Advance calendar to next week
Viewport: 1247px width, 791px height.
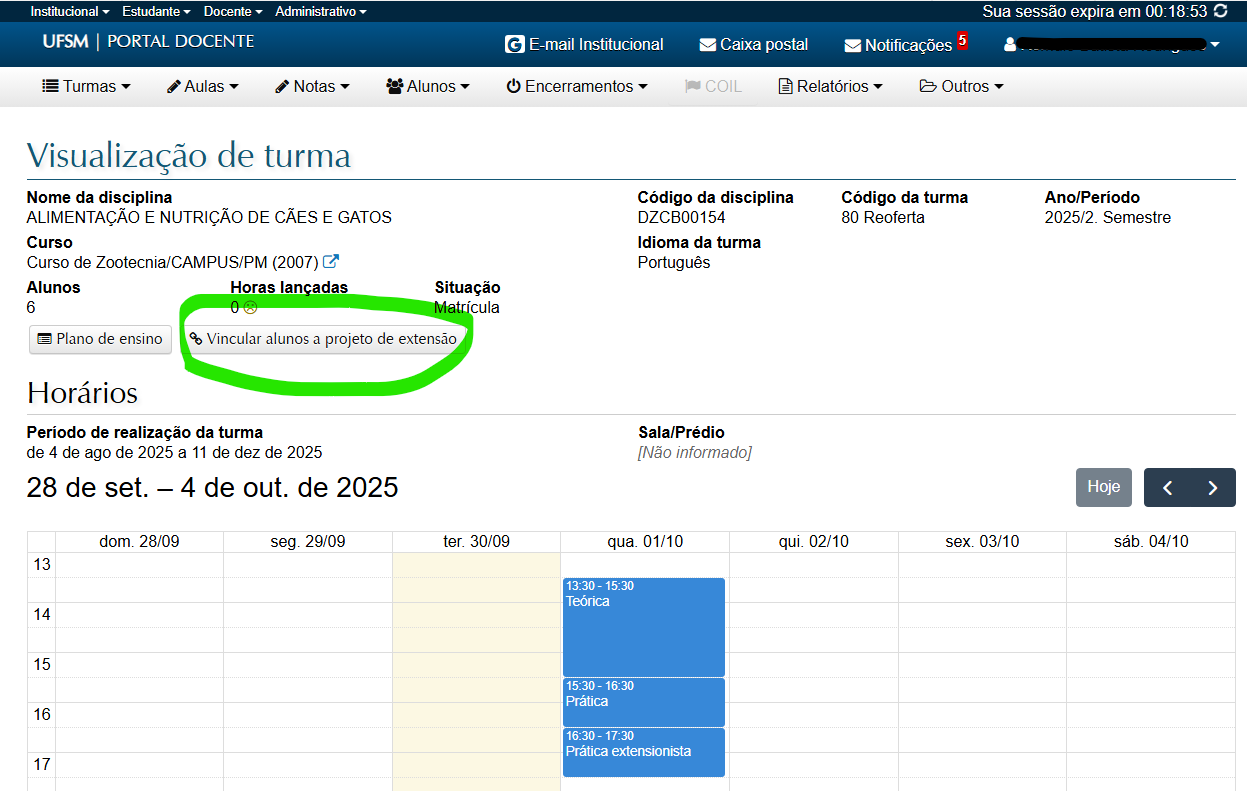(x=1213, y=488)
